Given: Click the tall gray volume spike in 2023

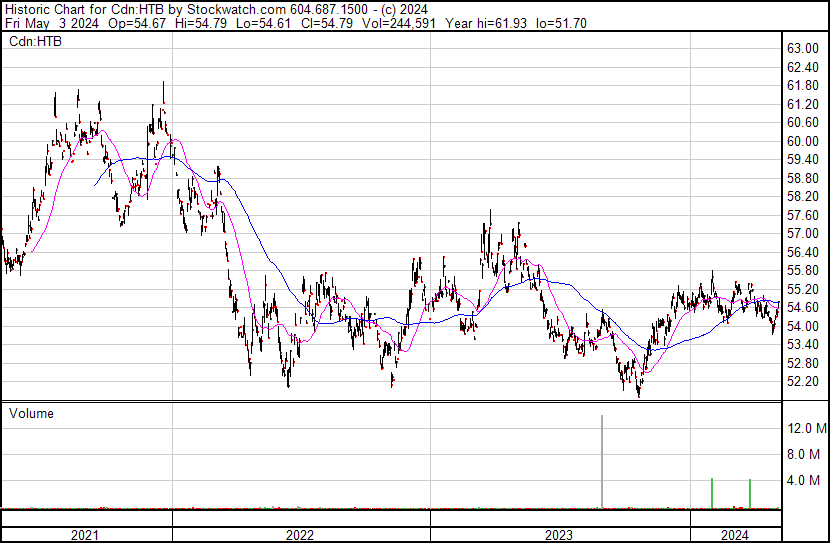Looking at the screenshot, I should click(602, 461).
